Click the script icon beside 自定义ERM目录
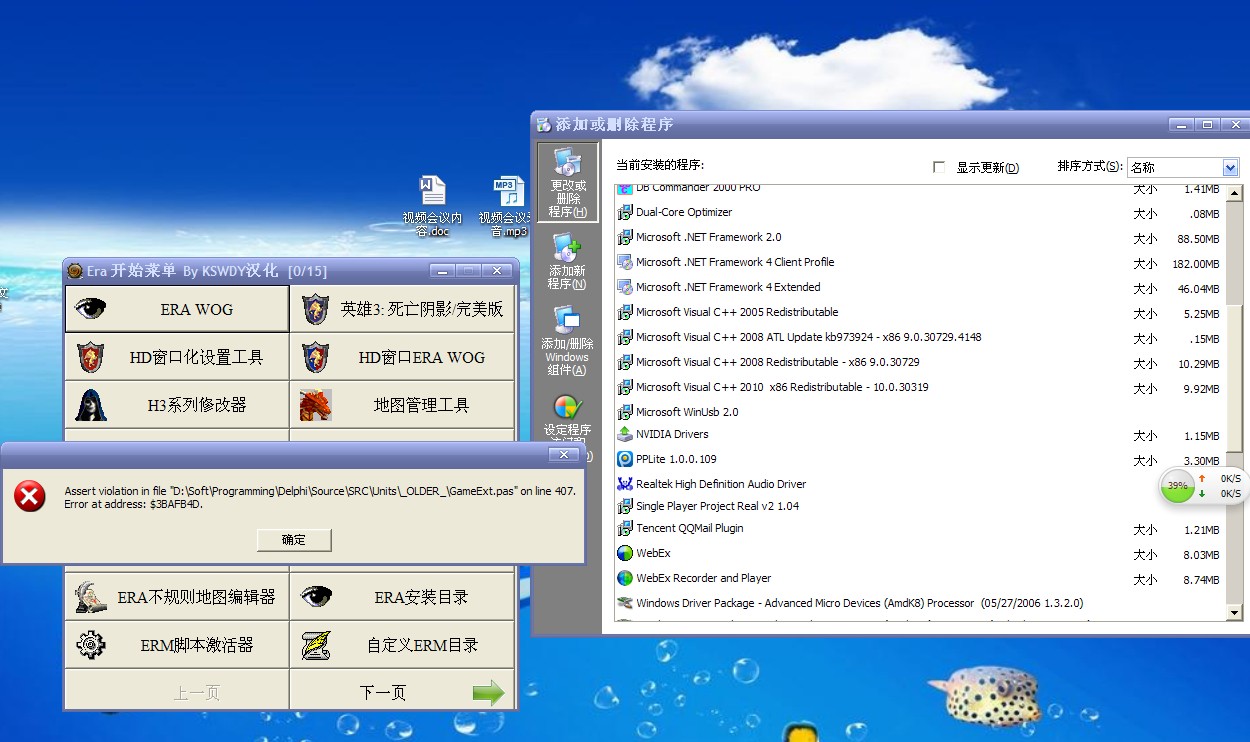This screenshot has height=742, width=1250. 316,645
